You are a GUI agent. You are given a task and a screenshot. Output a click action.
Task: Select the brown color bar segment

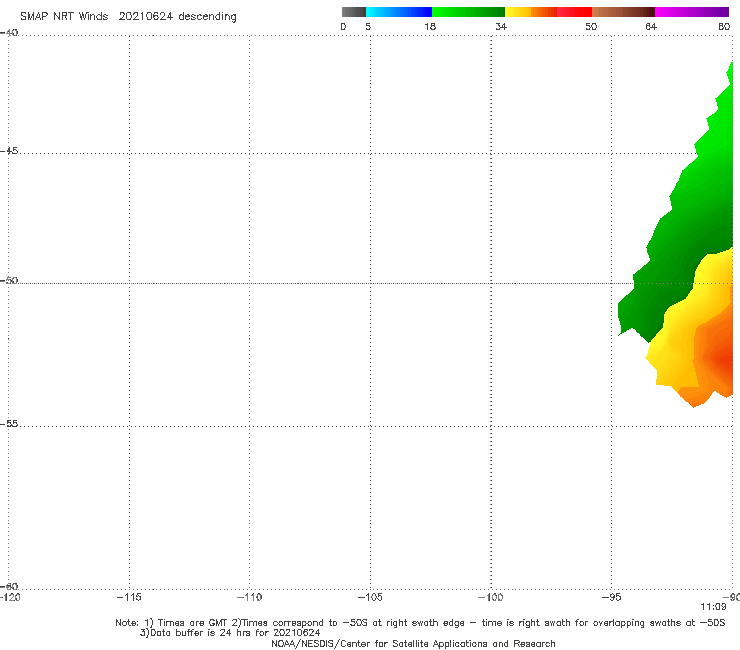623,12
